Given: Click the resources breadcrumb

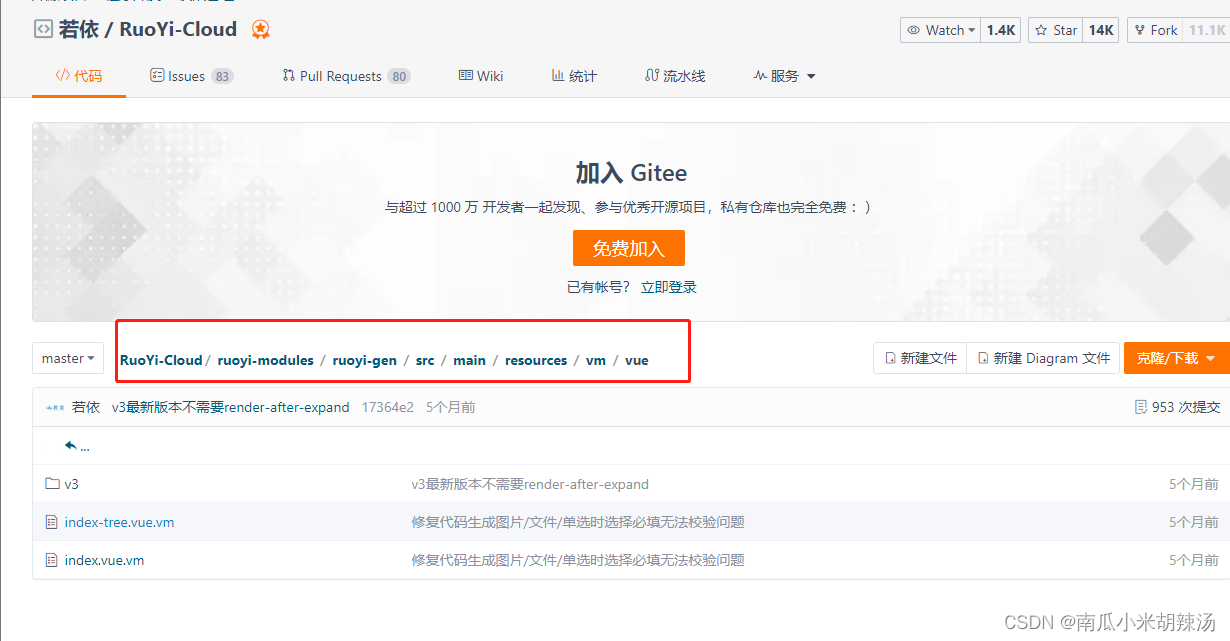Looking at the screenshot, I should [x=536, y=360].
